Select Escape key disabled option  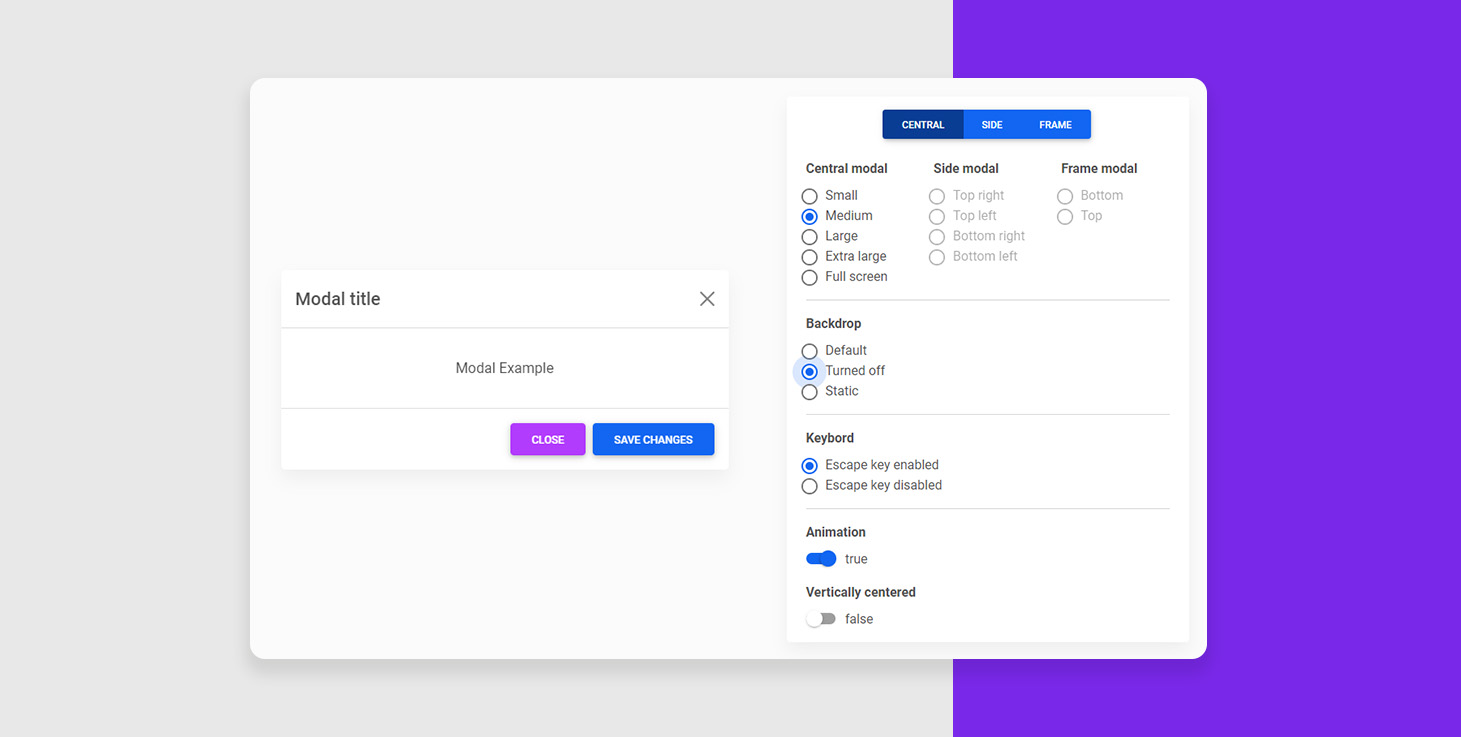point(810,486)
